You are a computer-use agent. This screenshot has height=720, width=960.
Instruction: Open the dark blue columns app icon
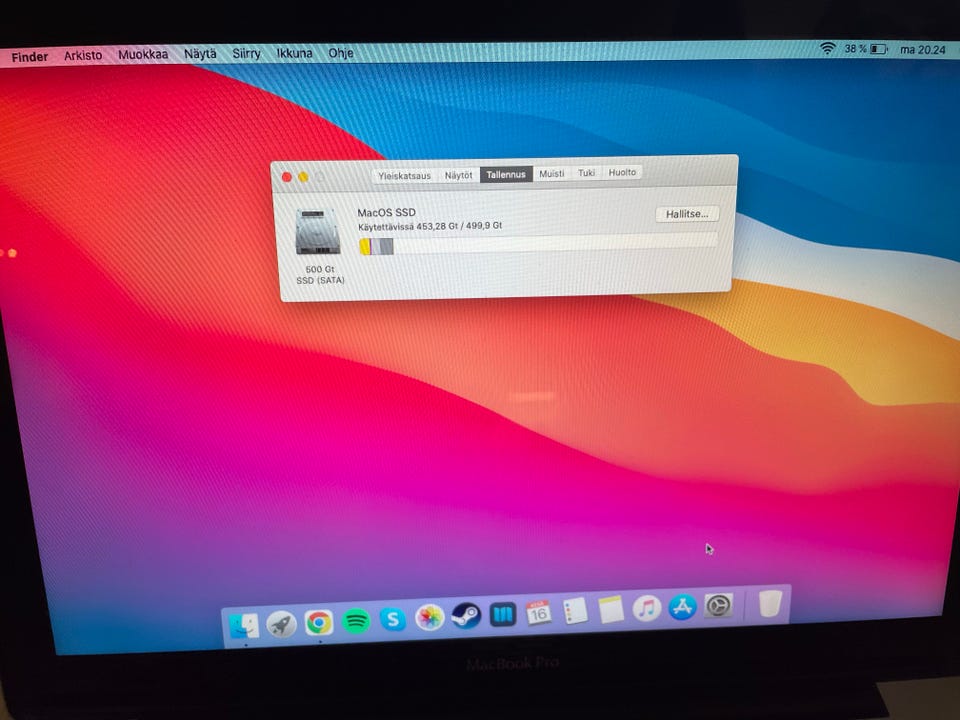click(x=503, y=614)
